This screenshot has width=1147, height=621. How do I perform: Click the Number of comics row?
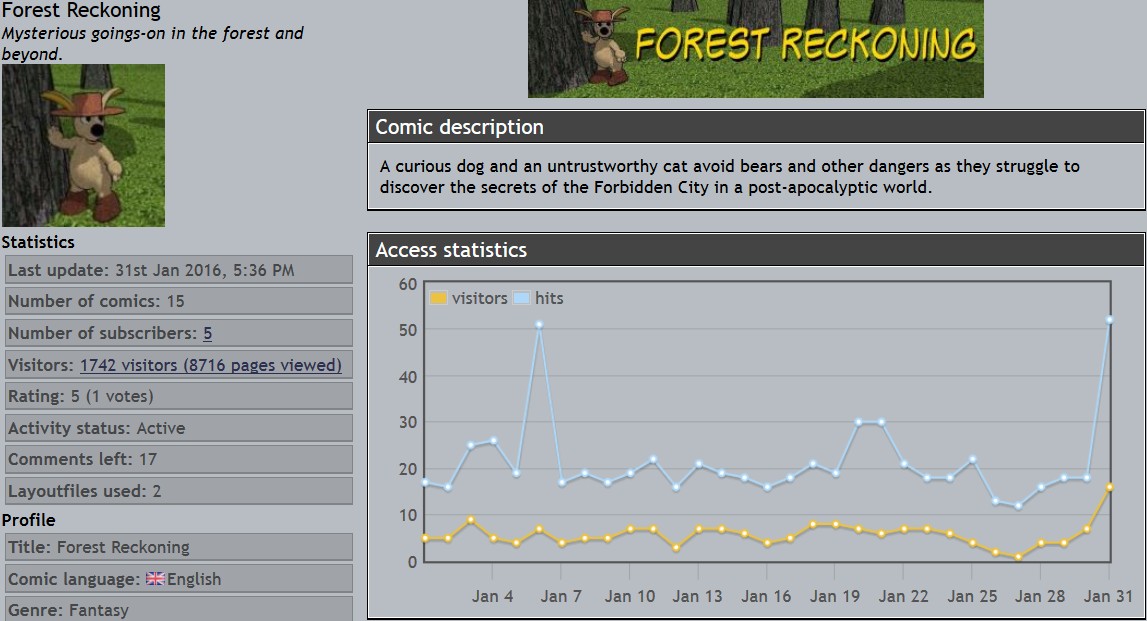click(179, 301)
